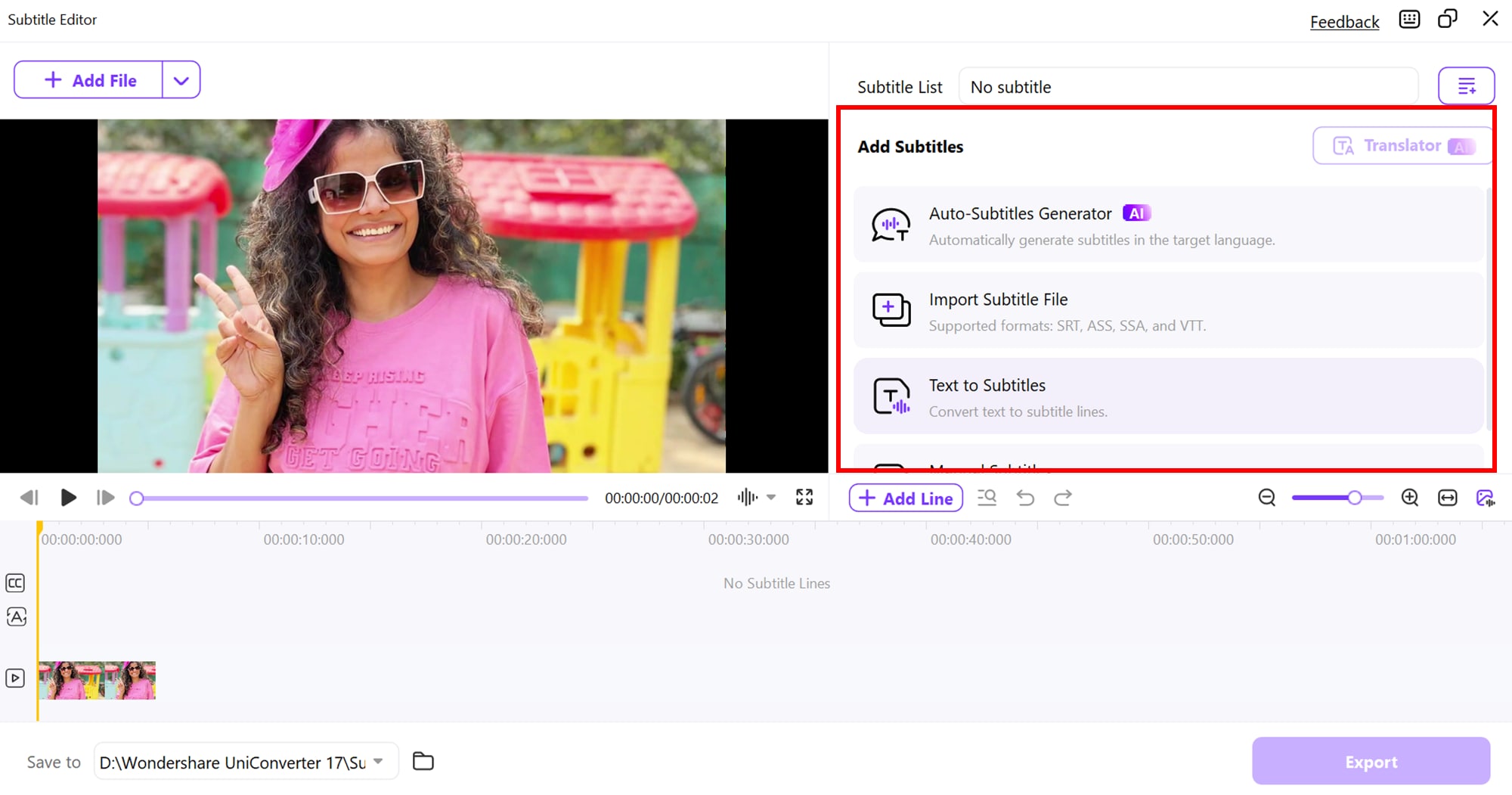This screenshot has width=1512, height=795.
Task: Select Auto-Subtitles Generator option
Action: (1168, 225)
